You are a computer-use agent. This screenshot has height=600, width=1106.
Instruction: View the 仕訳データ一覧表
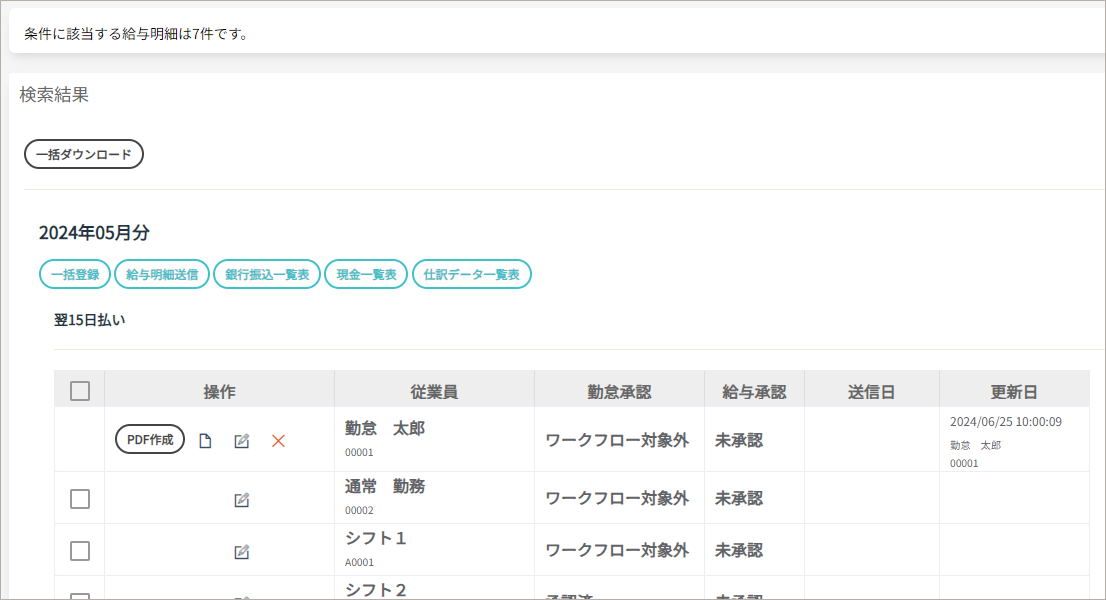pyautogui.click(x=471, y=274)
